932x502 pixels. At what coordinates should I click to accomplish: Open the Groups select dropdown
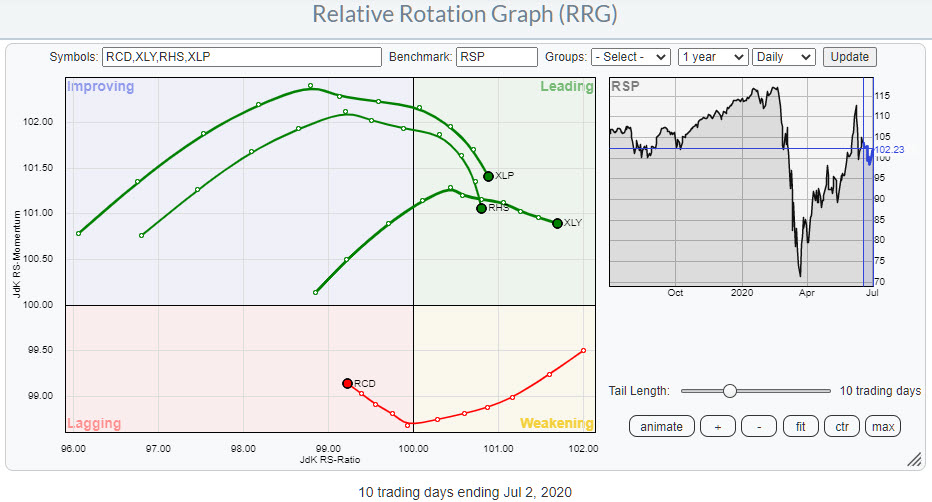click(630, 57)
